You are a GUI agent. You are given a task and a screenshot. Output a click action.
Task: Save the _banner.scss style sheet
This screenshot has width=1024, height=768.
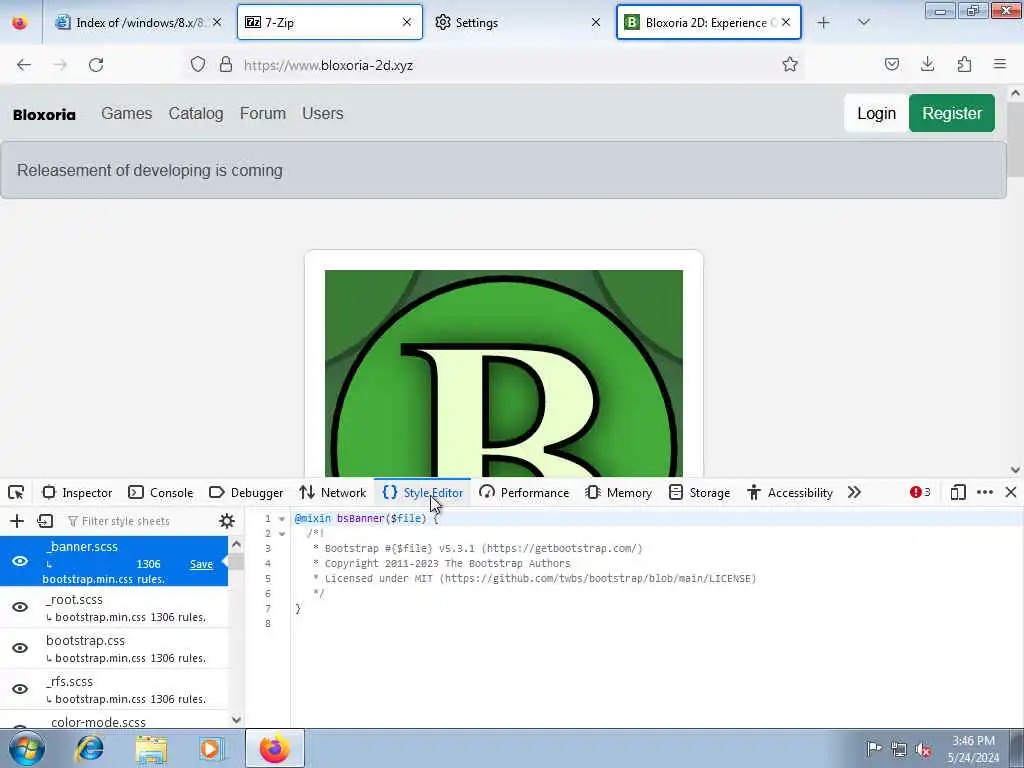201,564
